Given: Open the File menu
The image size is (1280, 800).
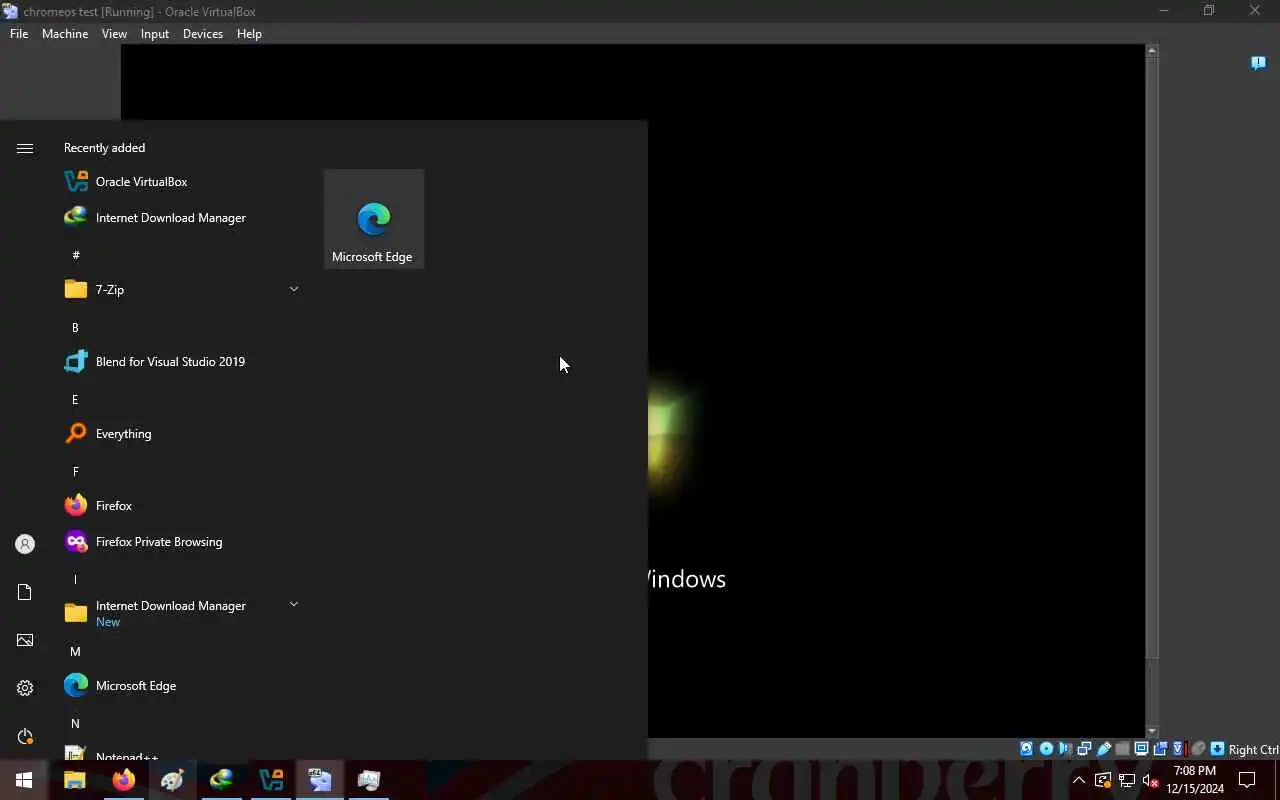Looking at the screenshot, I should point(19,33).
